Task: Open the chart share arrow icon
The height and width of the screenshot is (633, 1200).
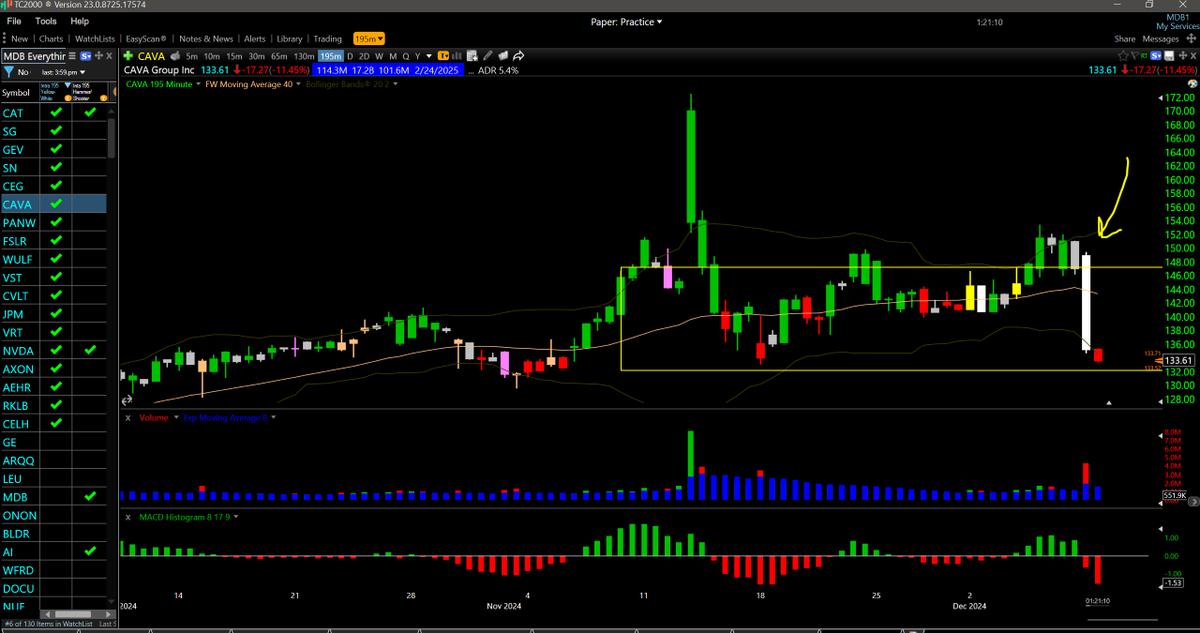Action: click(519, 56)
